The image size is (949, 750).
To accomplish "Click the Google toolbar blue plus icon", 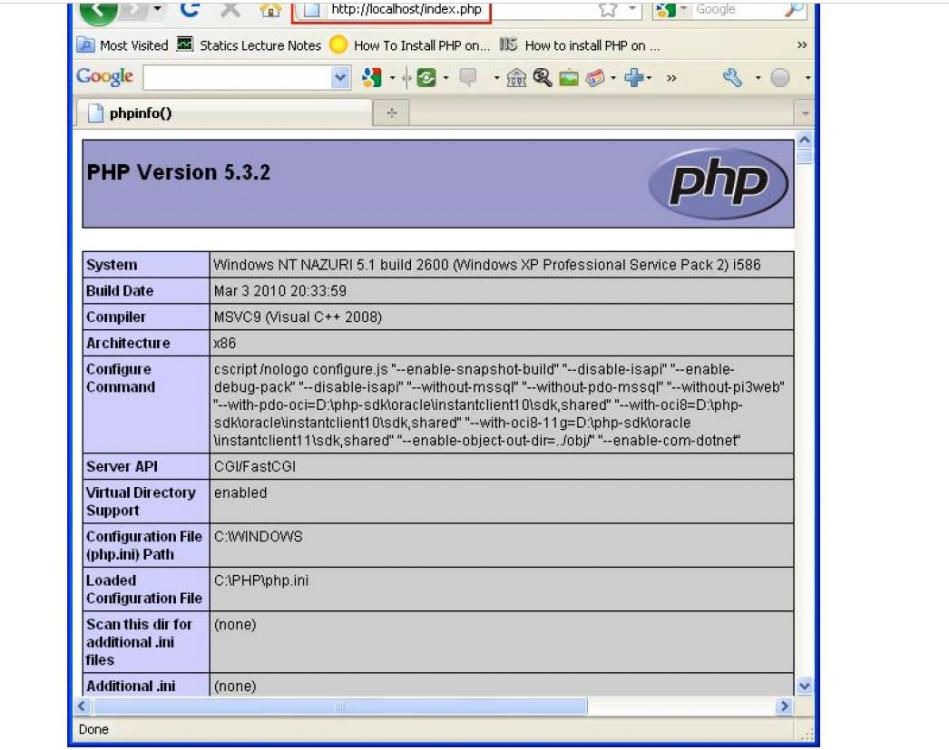I will pyautogui.click(x=633, y=78).
